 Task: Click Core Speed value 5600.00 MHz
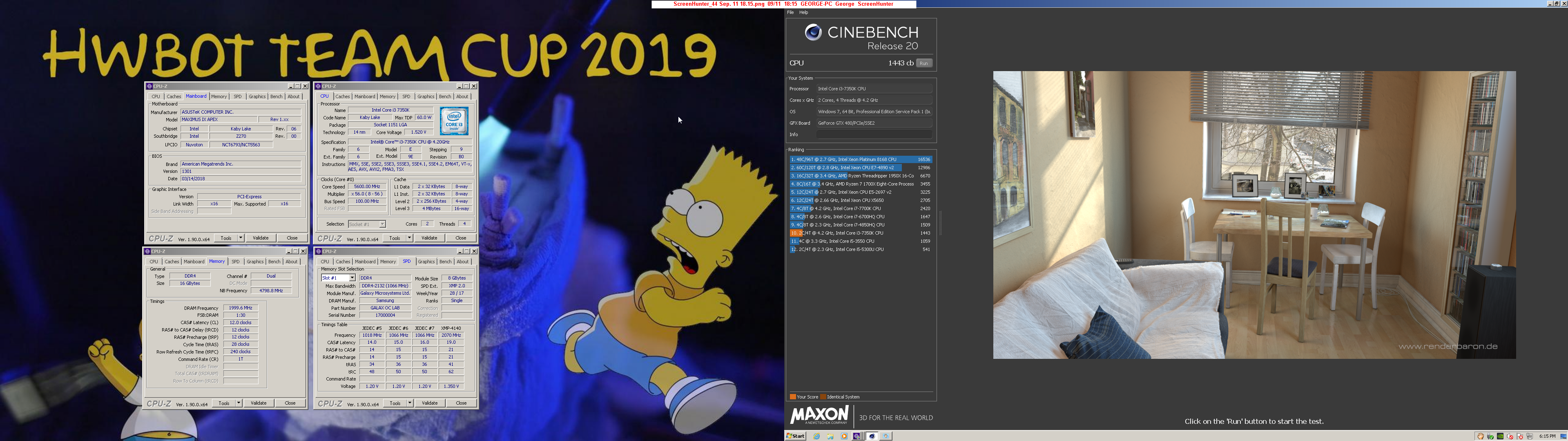[367, 187]
